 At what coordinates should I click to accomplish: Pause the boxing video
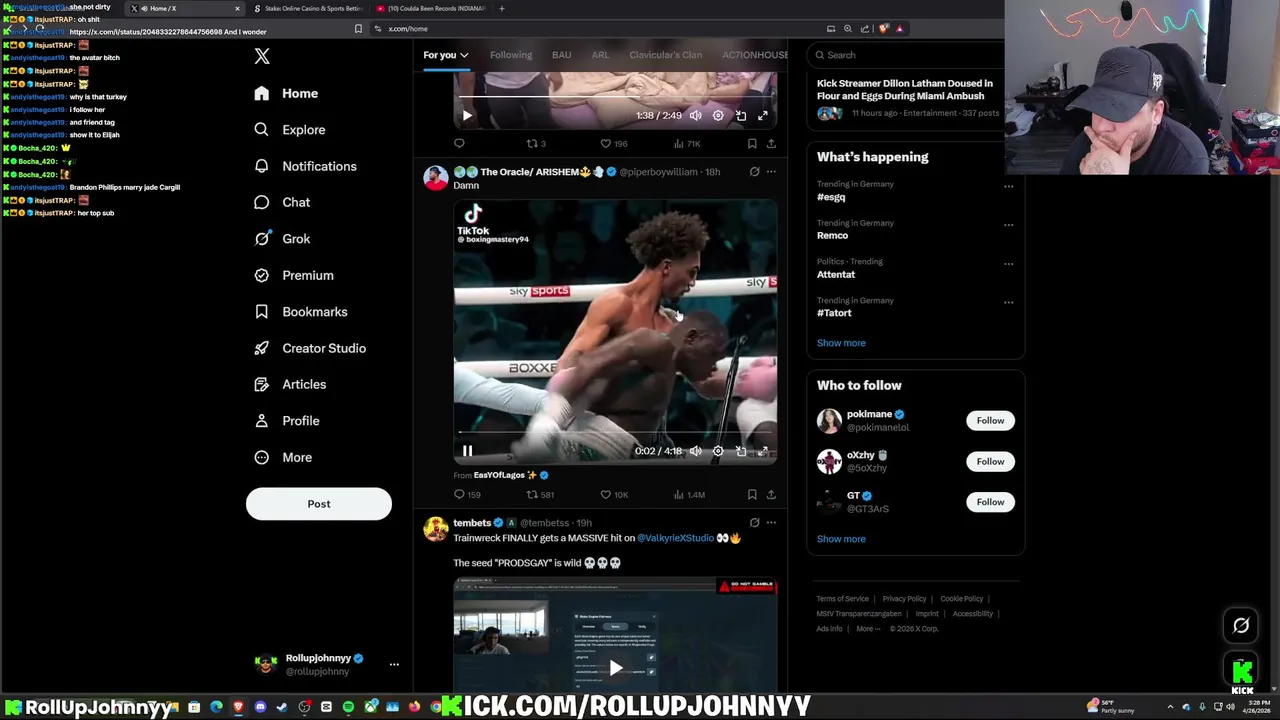coord(467,451)
